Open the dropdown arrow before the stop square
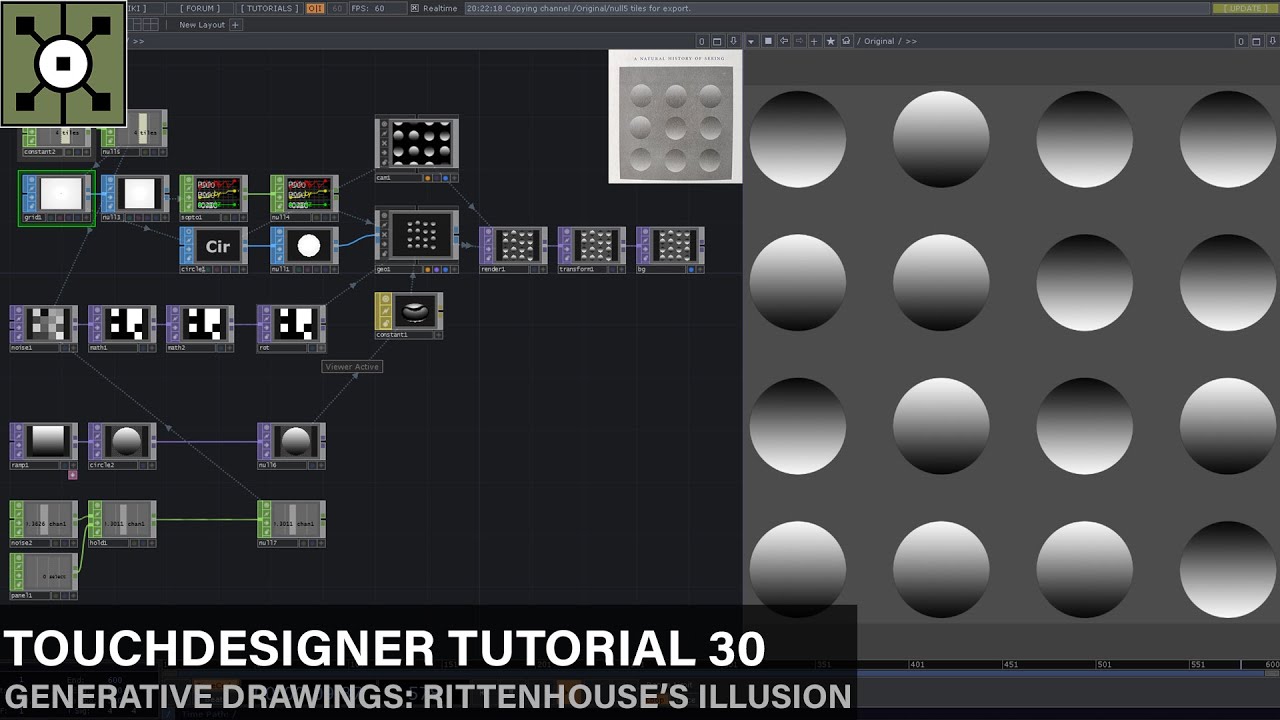The width and height of the screenshot is (1280, 720). tap(752, 41)
